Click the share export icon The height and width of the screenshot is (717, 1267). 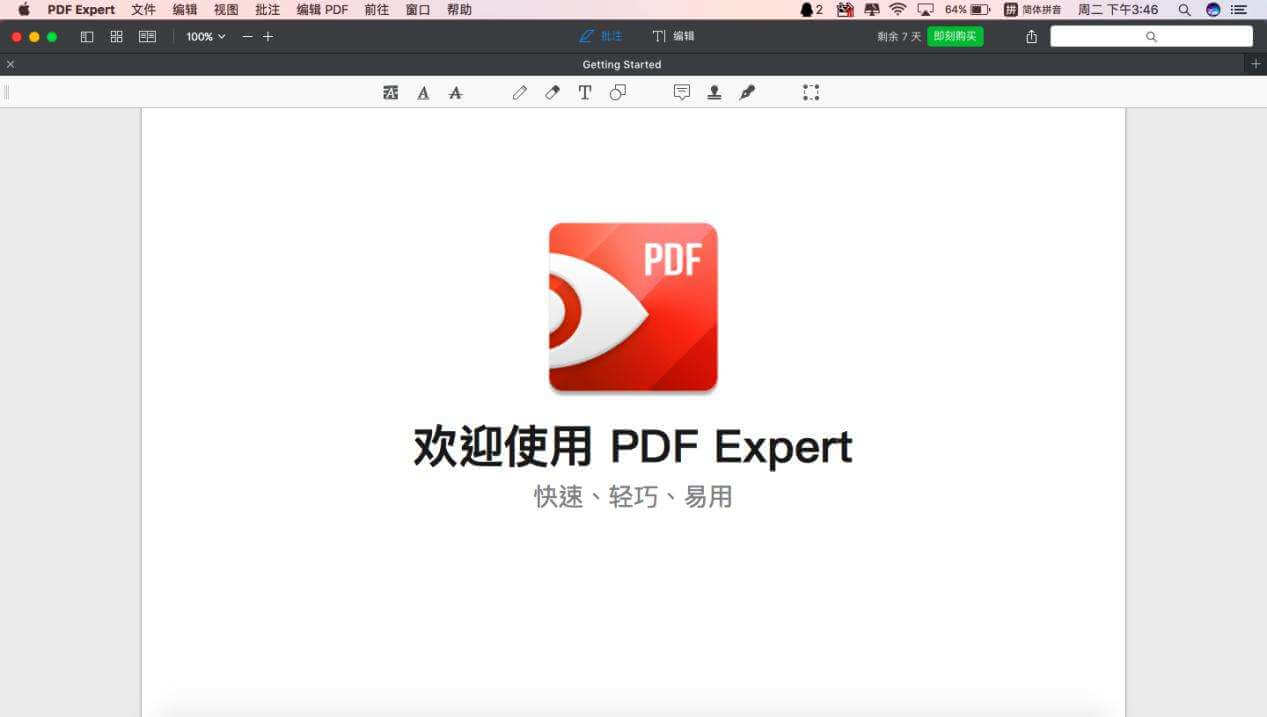pyautogui.click(x=1032, y=36)
